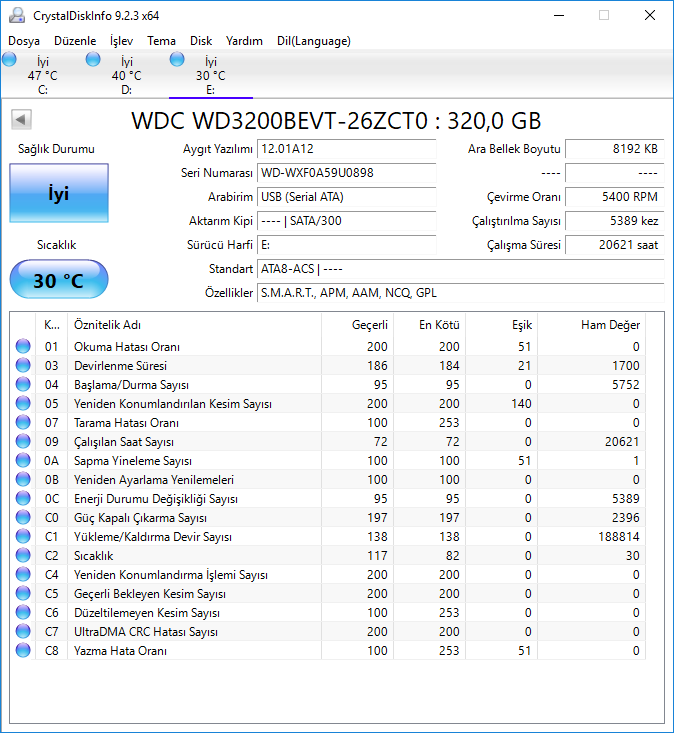
Task: Click status orb of Yazma Hata Oranı row
Action: (23, 650)
